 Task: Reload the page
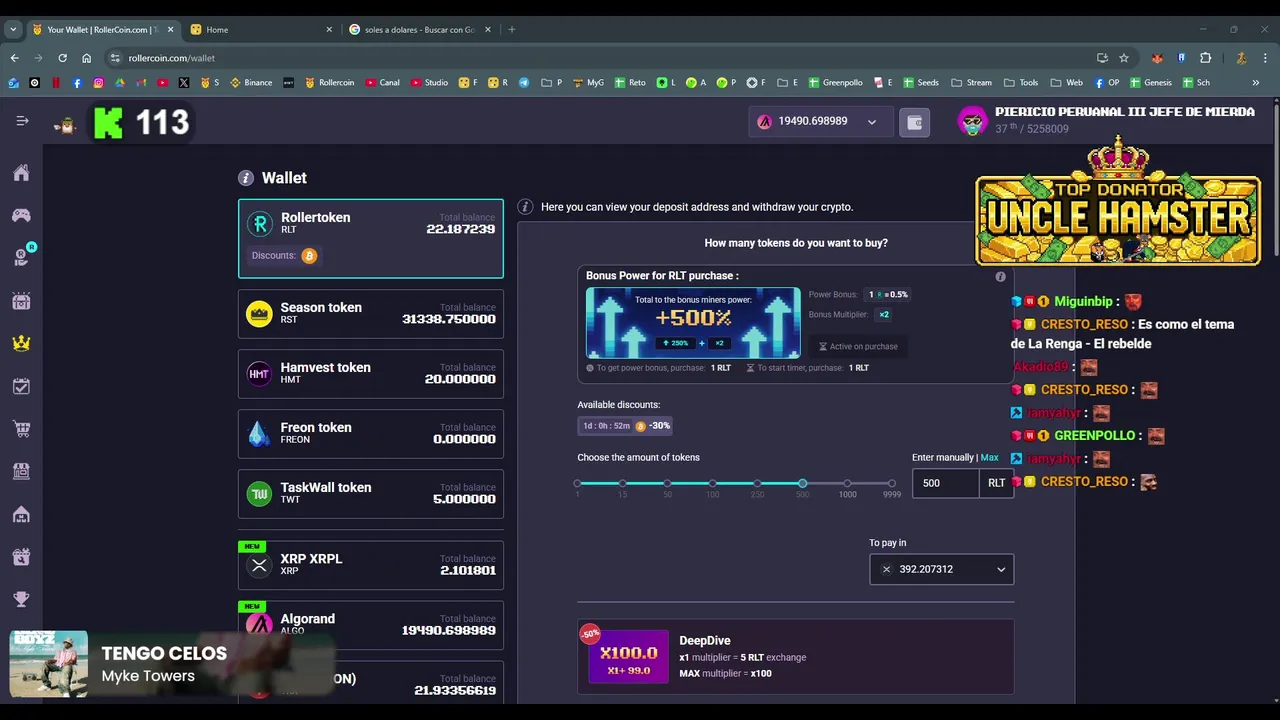coord(62,58)
